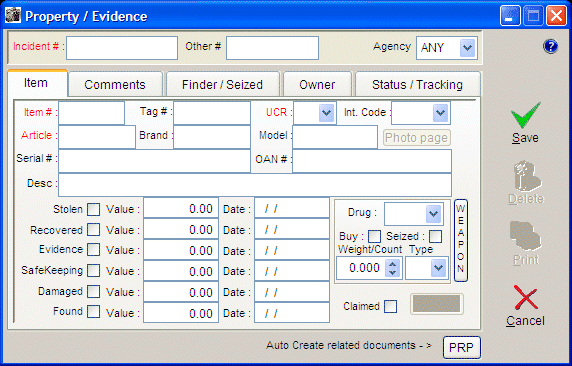Click the Property / Evidence title bar icon
572x366 pixels.
(13, 16)
